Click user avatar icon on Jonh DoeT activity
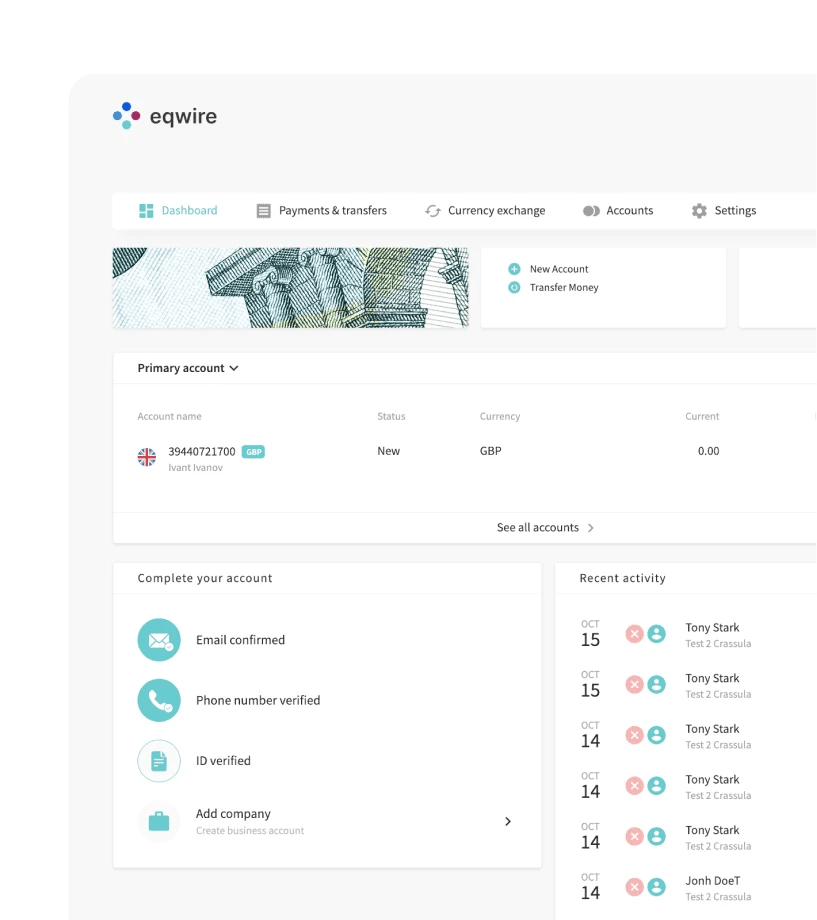Viewport: 817px width, 920px height. click(656, 887)
